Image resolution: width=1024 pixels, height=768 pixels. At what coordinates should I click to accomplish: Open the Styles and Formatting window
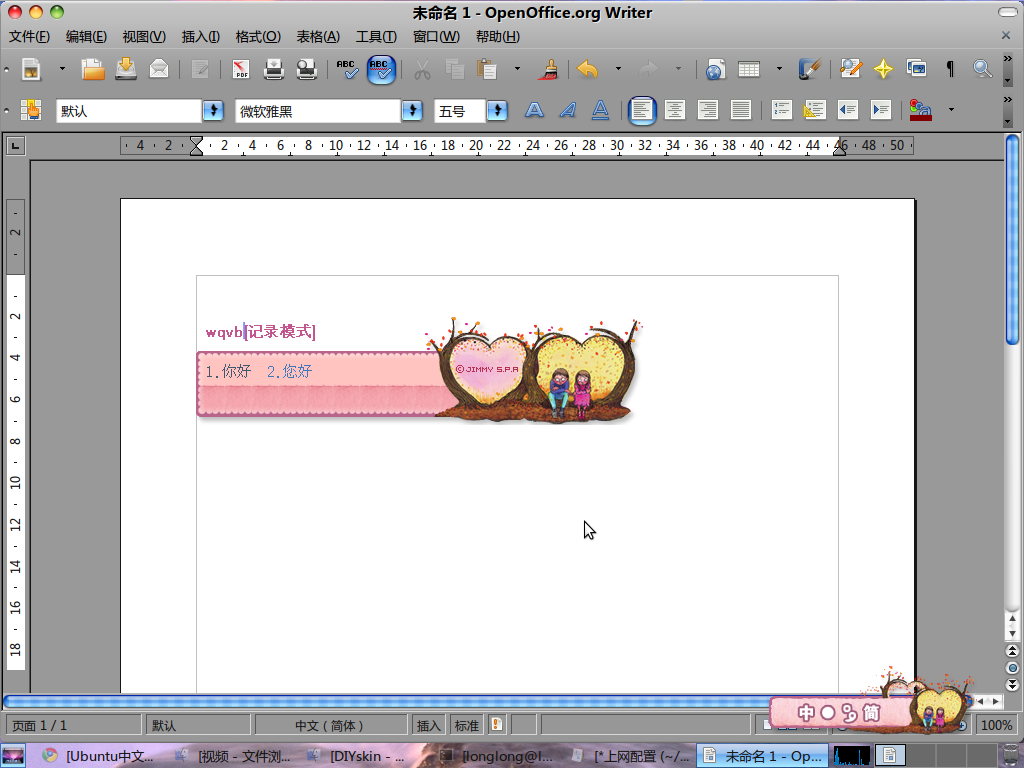point(31,110)
